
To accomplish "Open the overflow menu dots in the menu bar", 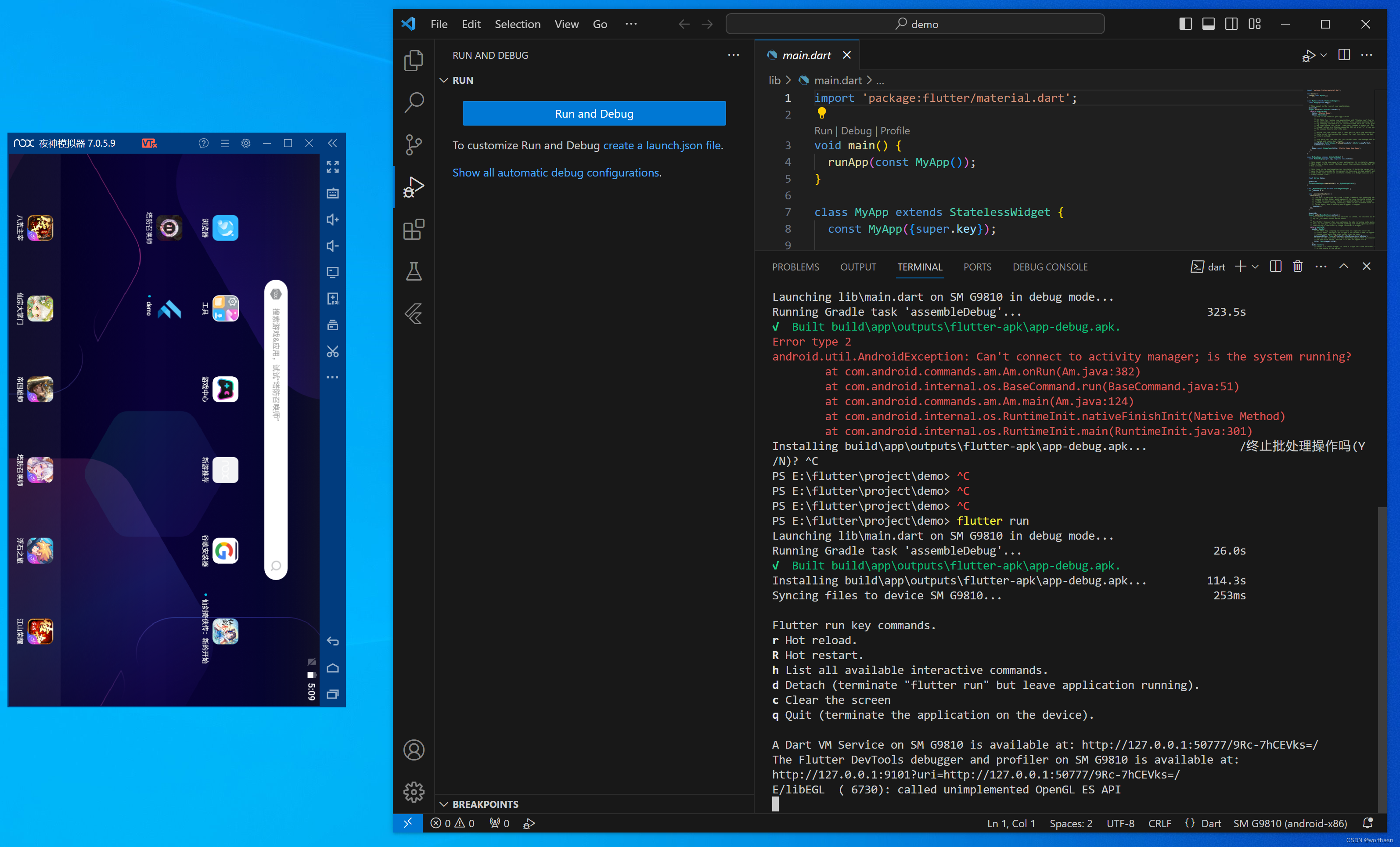I will [x=631, y=24].
